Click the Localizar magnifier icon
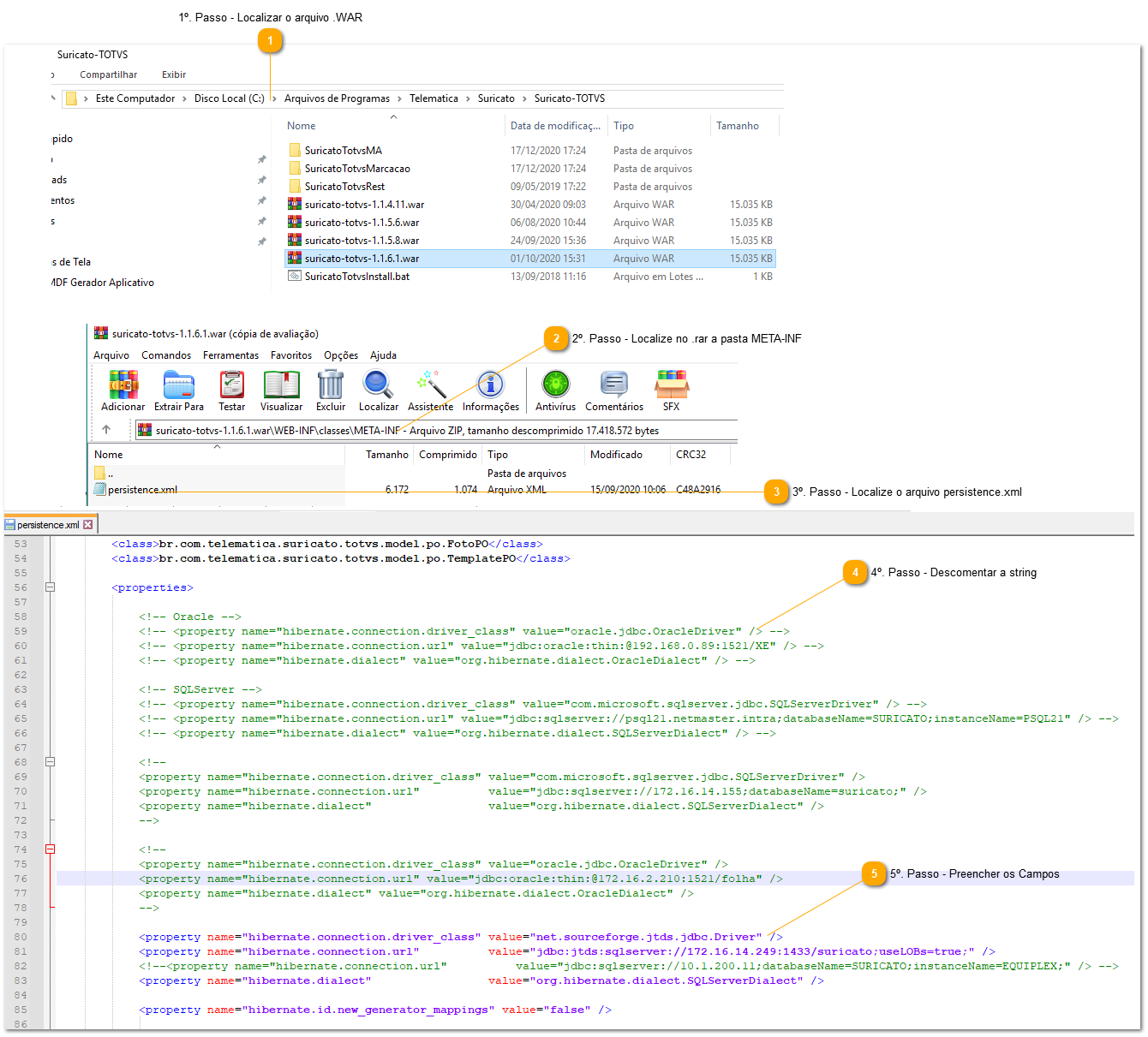The height and width of the screenshot is (1037, 1148). [x=378, y=384]
